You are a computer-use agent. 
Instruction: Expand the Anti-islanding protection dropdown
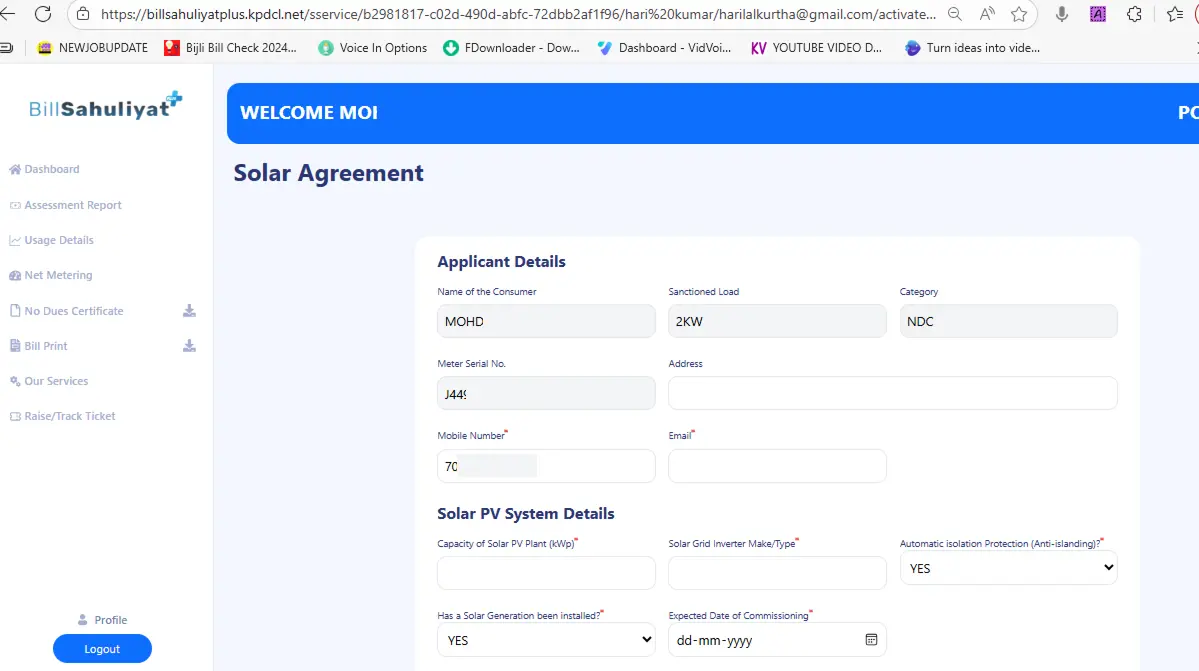(1008, 568)
